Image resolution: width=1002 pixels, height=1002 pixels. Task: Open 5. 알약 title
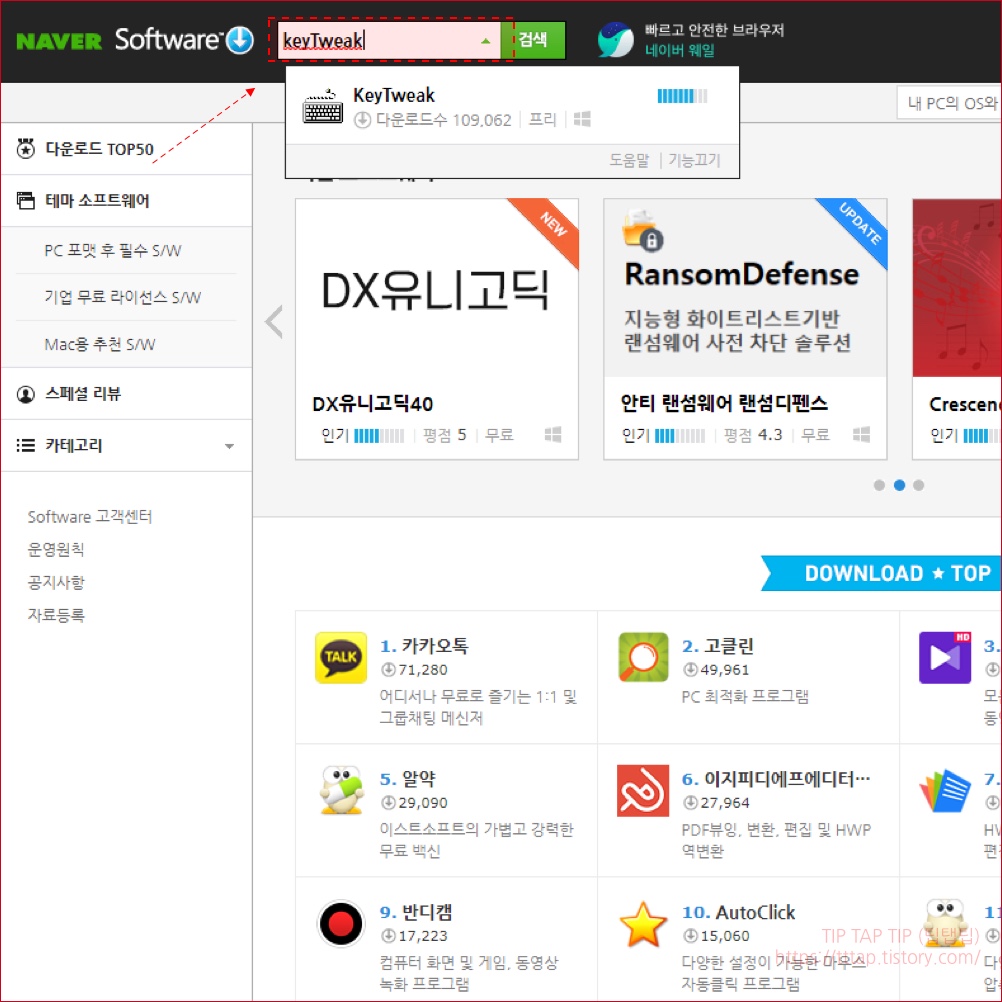408,779
